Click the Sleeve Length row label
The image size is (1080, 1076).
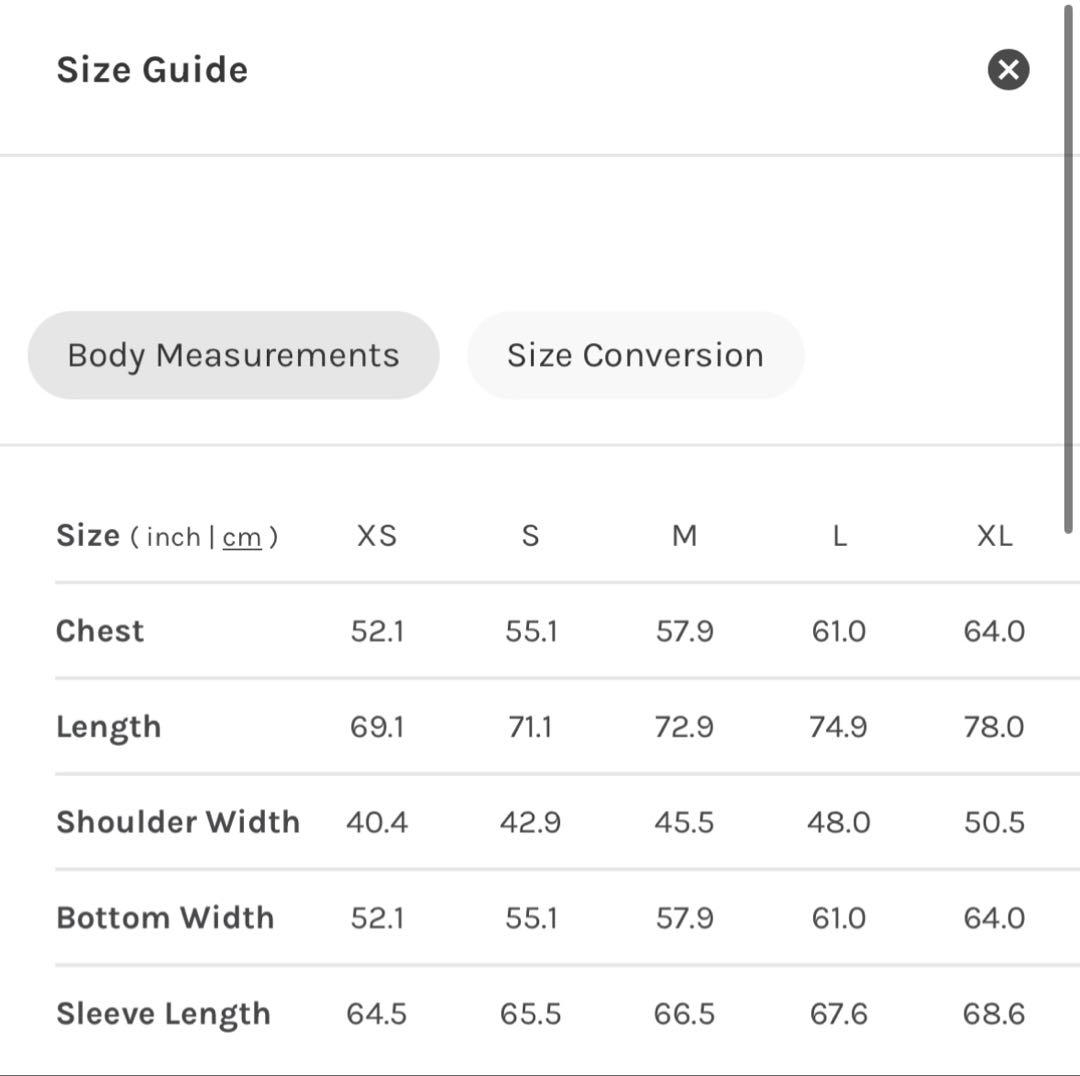(163, 1014)
